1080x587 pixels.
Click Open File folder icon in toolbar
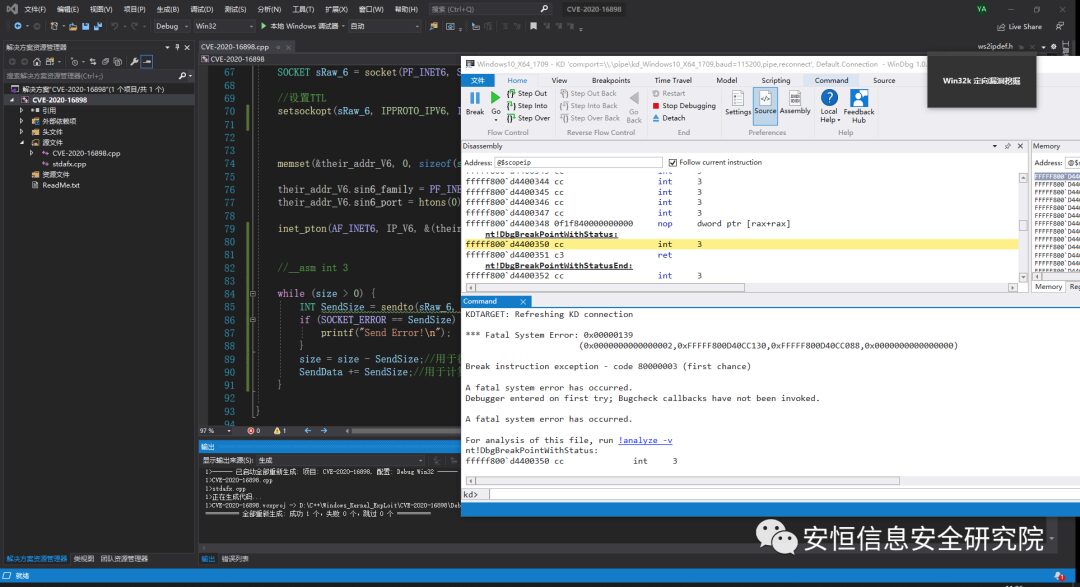[x=72, y=26]
